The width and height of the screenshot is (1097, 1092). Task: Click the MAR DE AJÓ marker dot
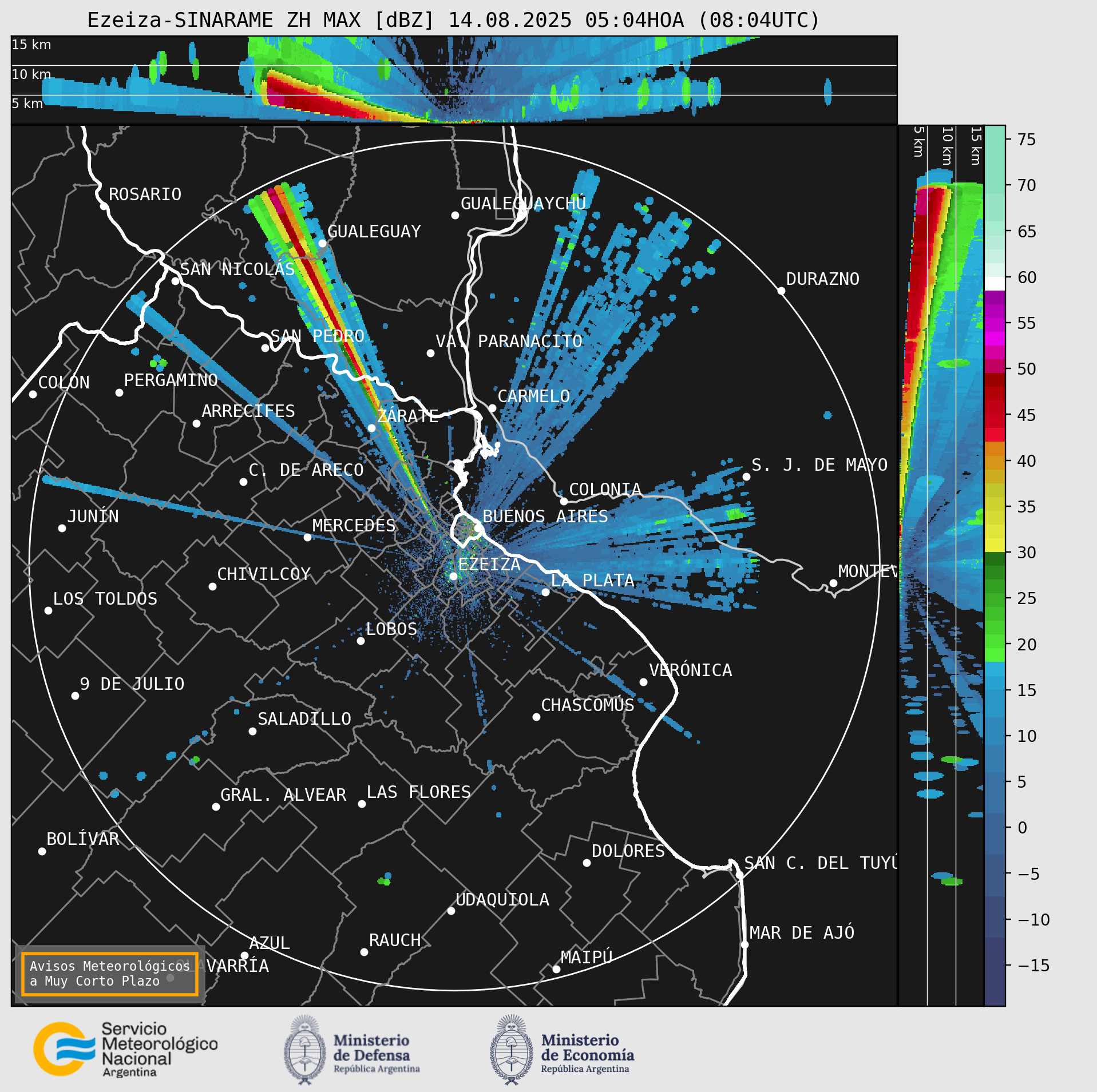pyautogui.click(x=744, y=944)
